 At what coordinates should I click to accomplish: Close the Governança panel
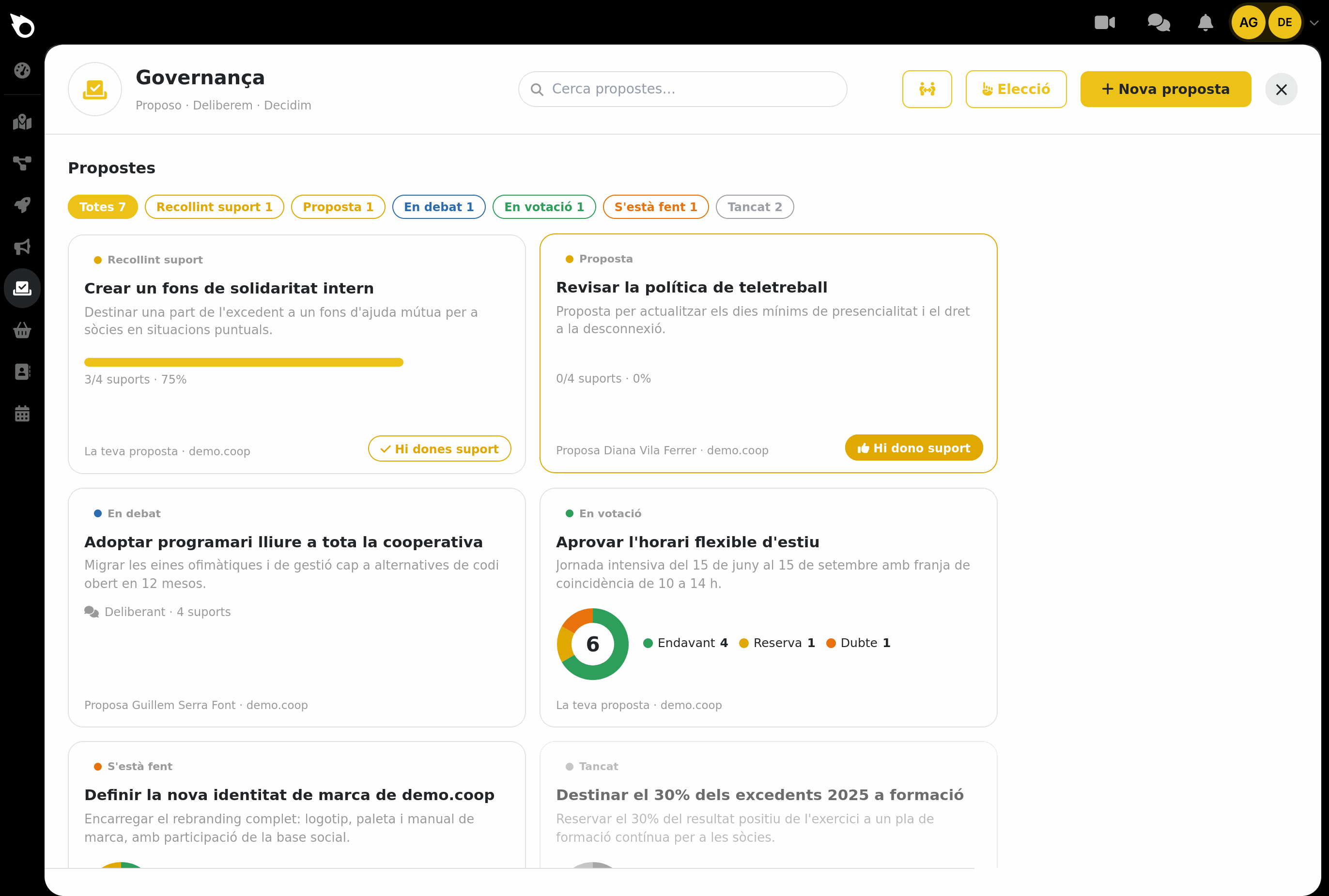click(1281, 89)
